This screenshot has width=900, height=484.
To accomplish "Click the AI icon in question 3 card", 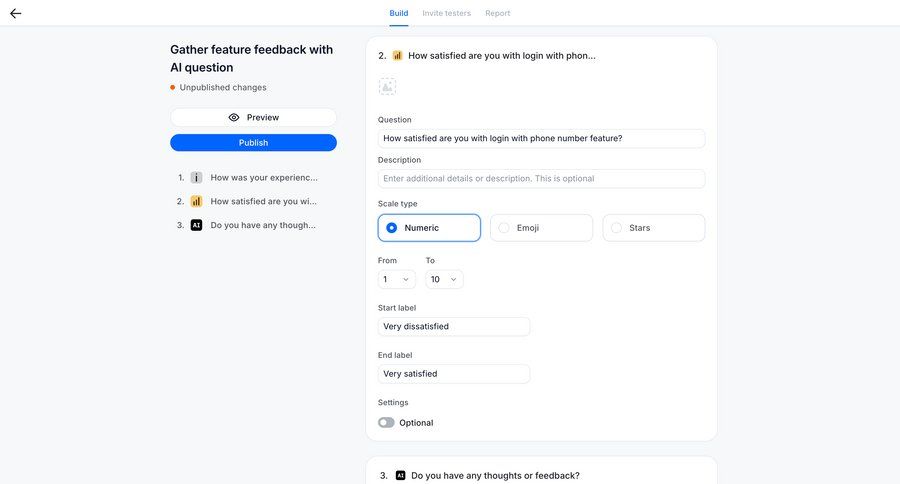I will click(400, 476).
